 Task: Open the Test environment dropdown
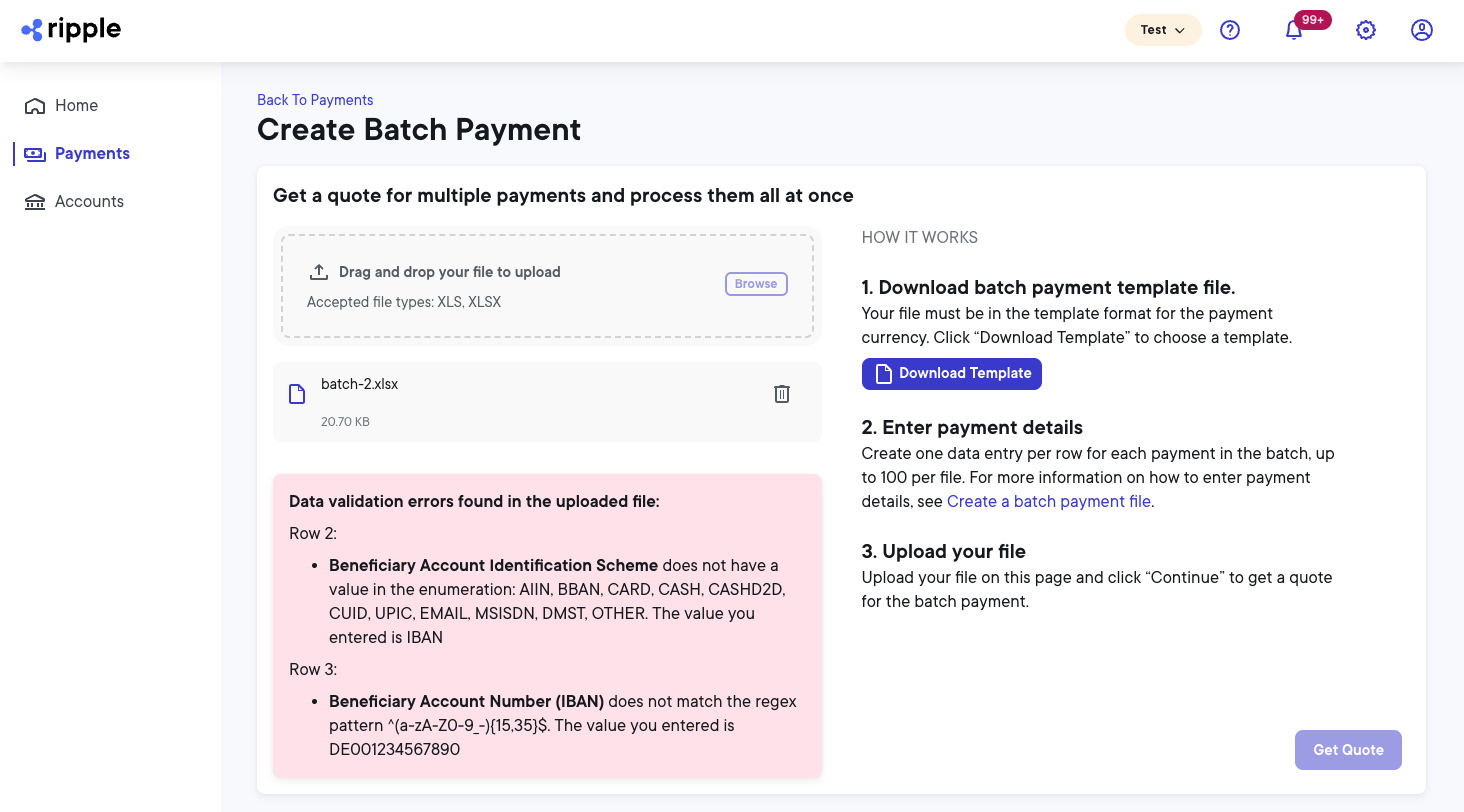(x=1162, y=30)
